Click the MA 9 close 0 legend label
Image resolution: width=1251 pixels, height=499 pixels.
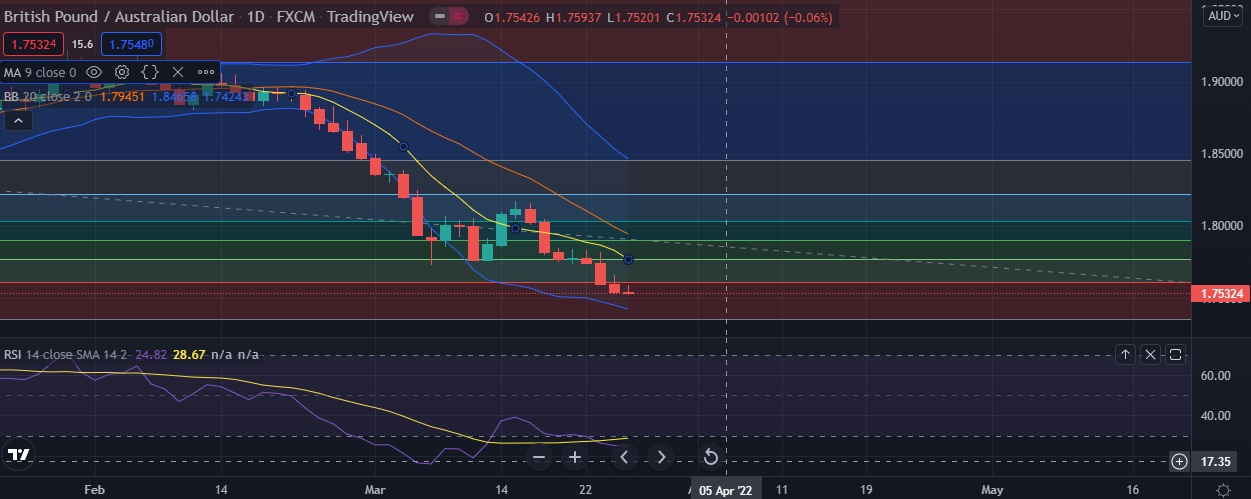[39, 72]
